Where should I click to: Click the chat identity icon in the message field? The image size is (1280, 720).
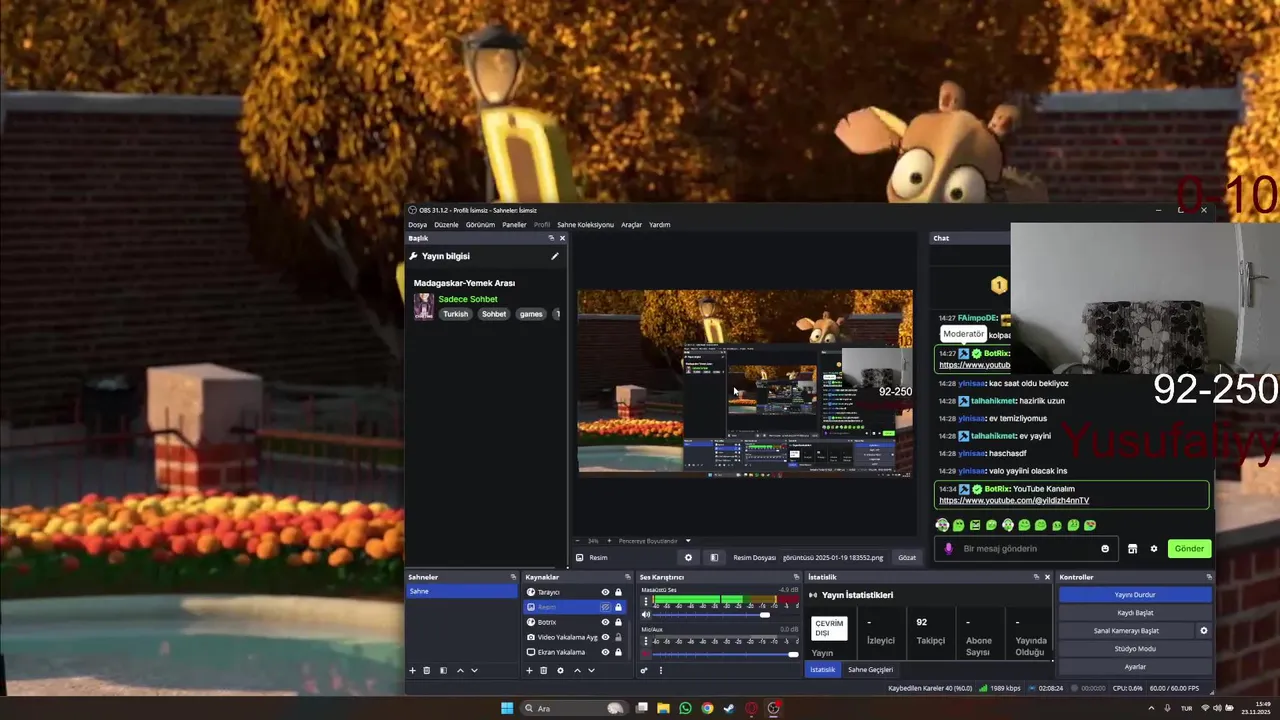tap(948, 548)
